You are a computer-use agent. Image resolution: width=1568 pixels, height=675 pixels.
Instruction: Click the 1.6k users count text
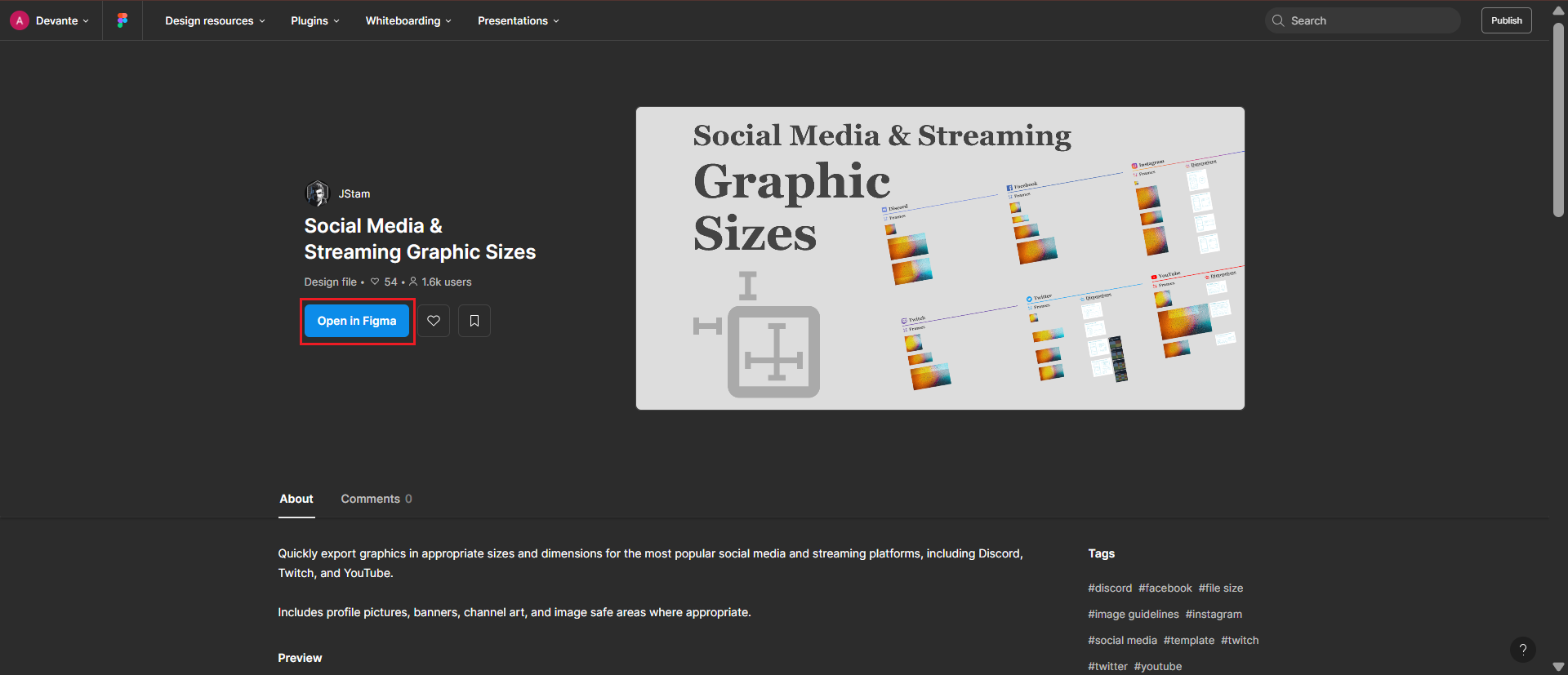pyautogui.click(x=447, y=282)
